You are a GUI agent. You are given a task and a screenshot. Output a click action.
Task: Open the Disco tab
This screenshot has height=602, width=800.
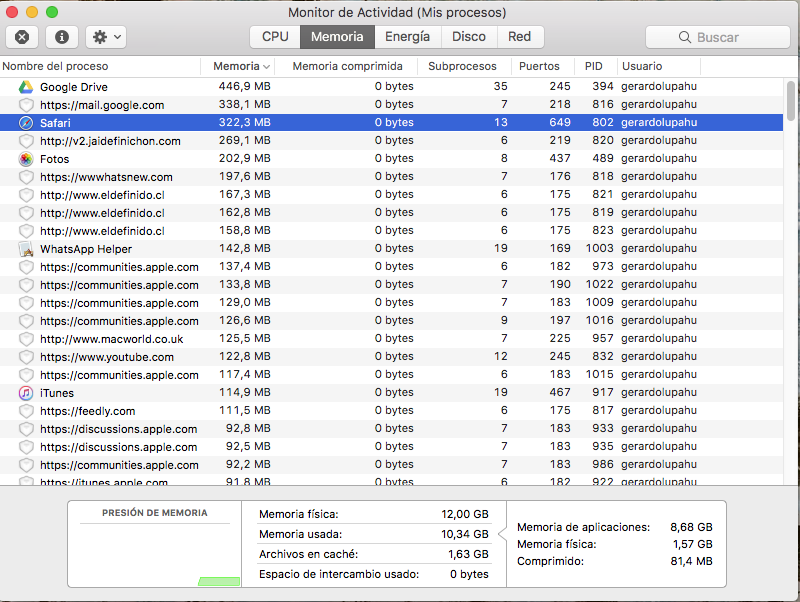468,37
